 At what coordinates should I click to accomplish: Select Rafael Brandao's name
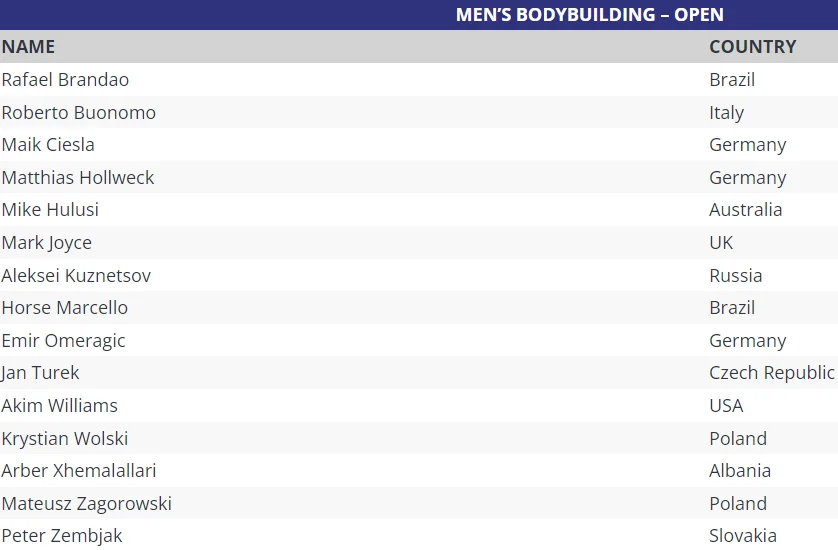coord(65,79)
